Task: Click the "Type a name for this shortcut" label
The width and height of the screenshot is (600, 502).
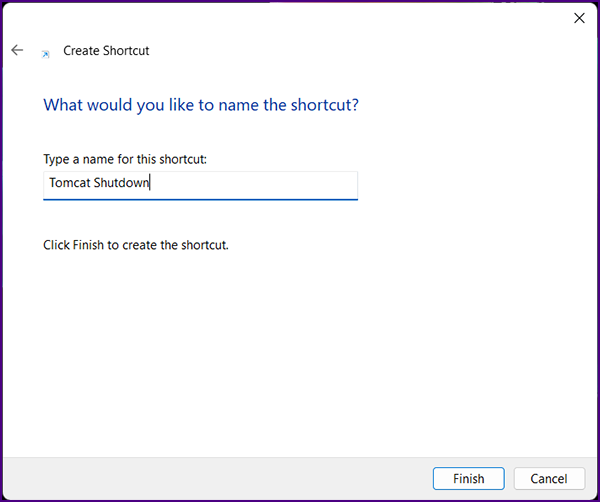Action: pos(125,159)
